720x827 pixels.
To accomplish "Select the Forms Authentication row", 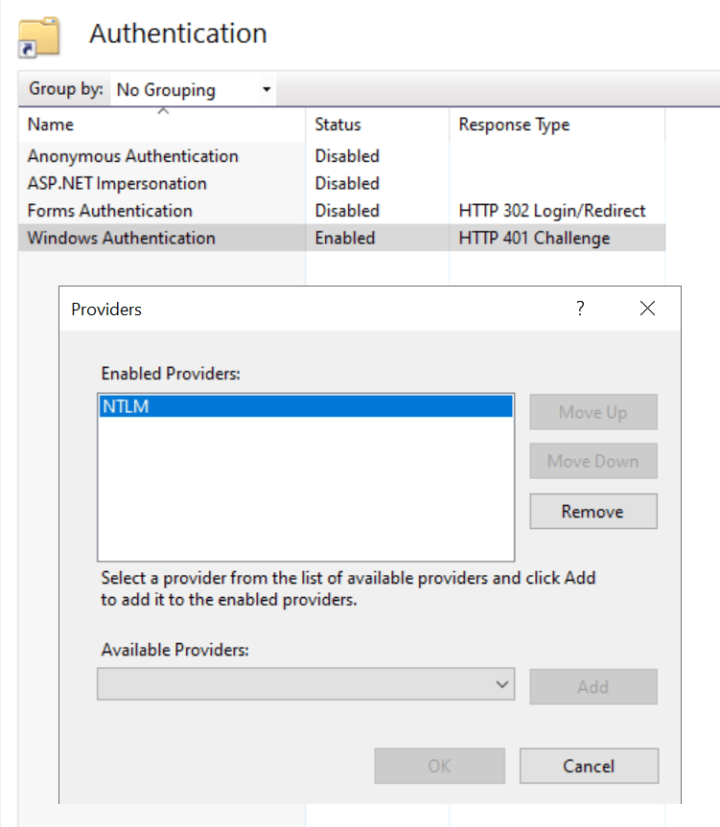I will 342,211.
